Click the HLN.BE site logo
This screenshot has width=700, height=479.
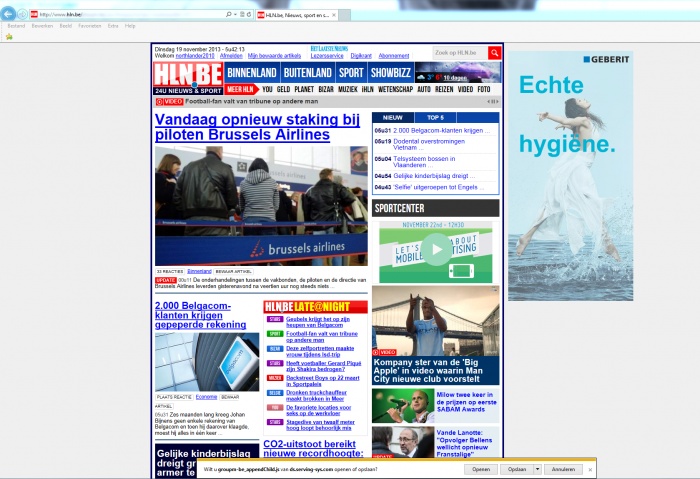click(x=188, y=78)
